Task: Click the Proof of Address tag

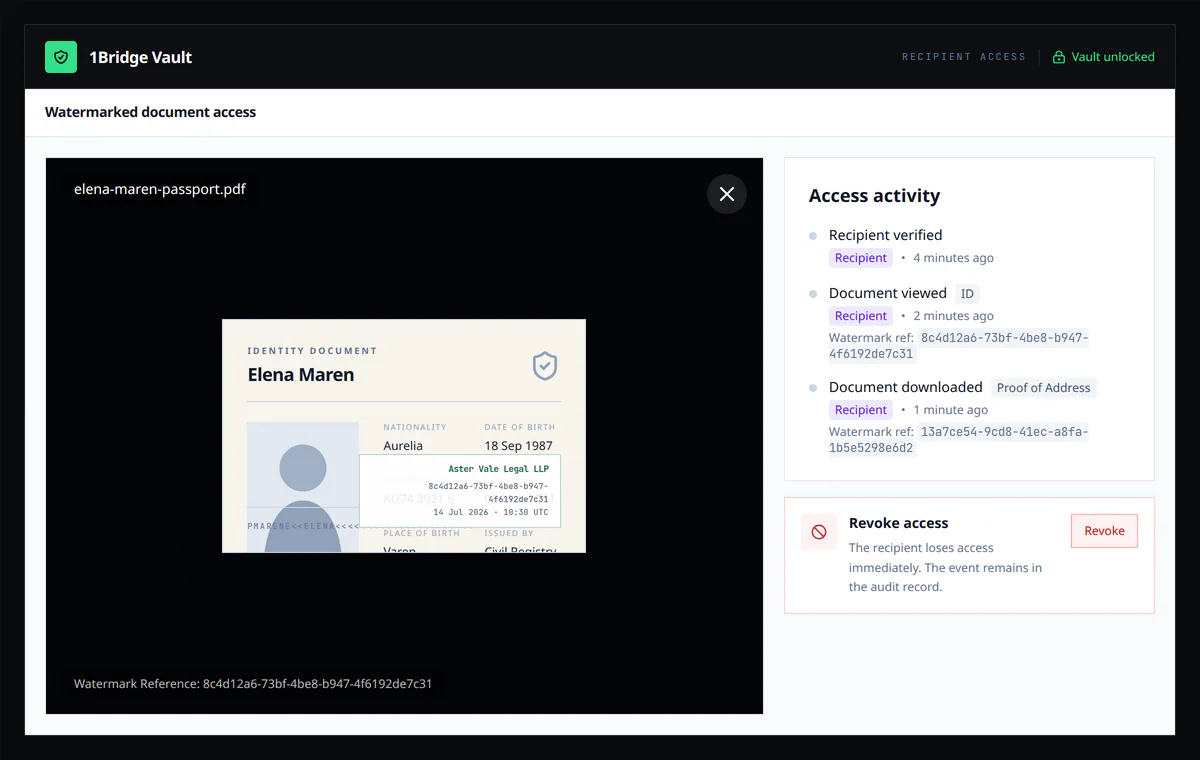Action: [1044, 387]
